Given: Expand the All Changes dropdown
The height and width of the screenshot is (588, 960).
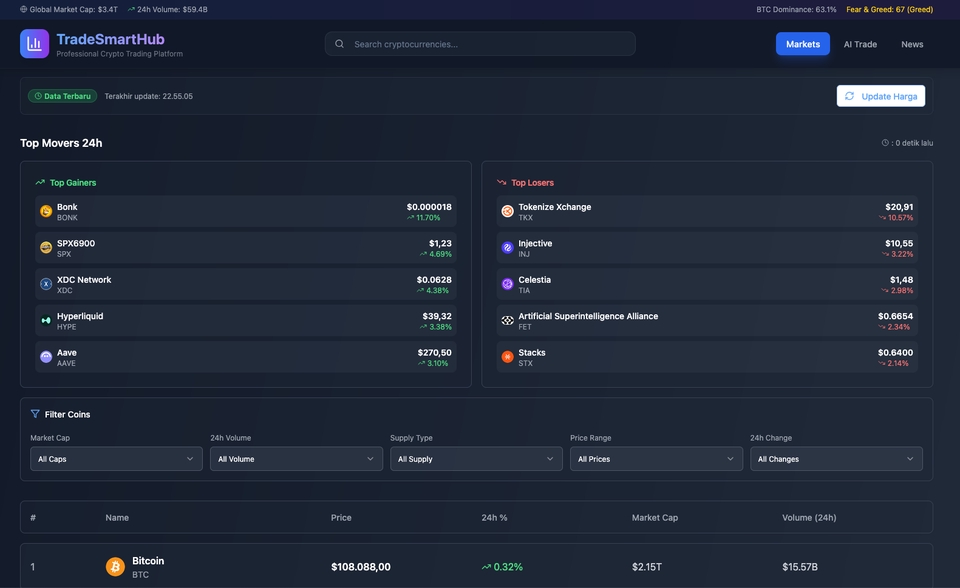Looking at the screenshot, I should 837,458.
